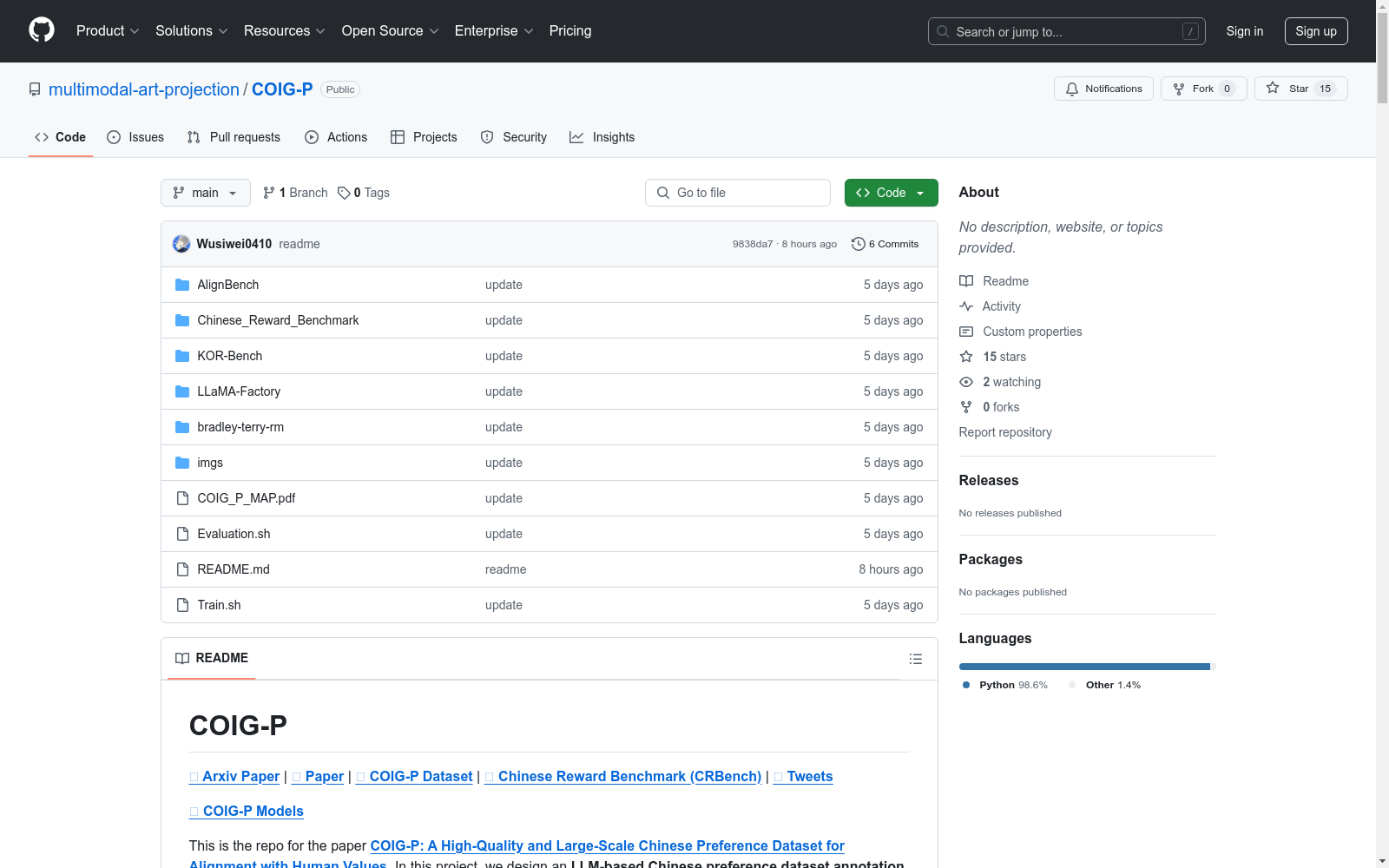Click the README.md file icon
This screenshot has height=868, width=1389.
(x=182, y=569)
